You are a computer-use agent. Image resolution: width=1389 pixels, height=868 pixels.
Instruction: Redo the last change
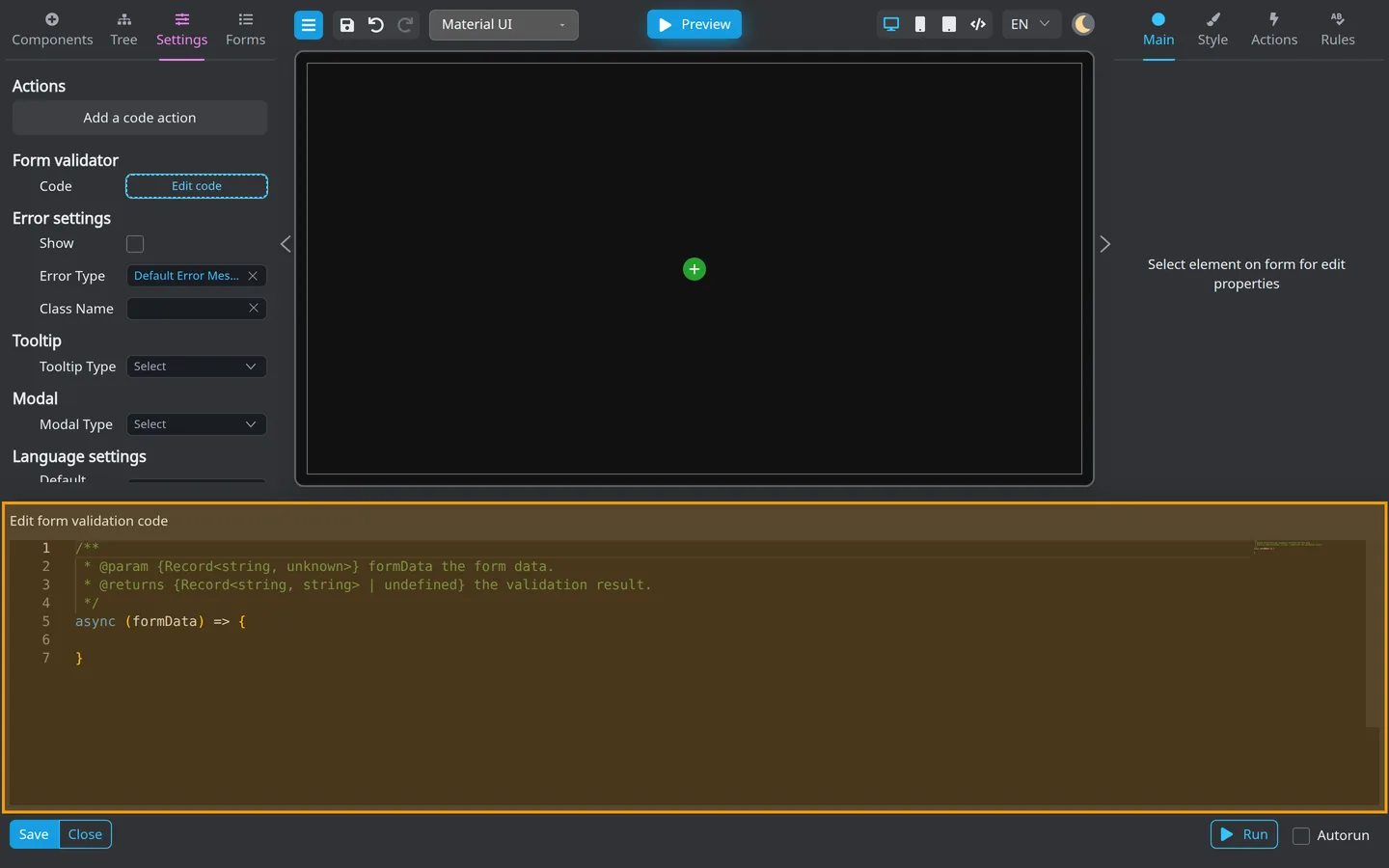(405, 25)
